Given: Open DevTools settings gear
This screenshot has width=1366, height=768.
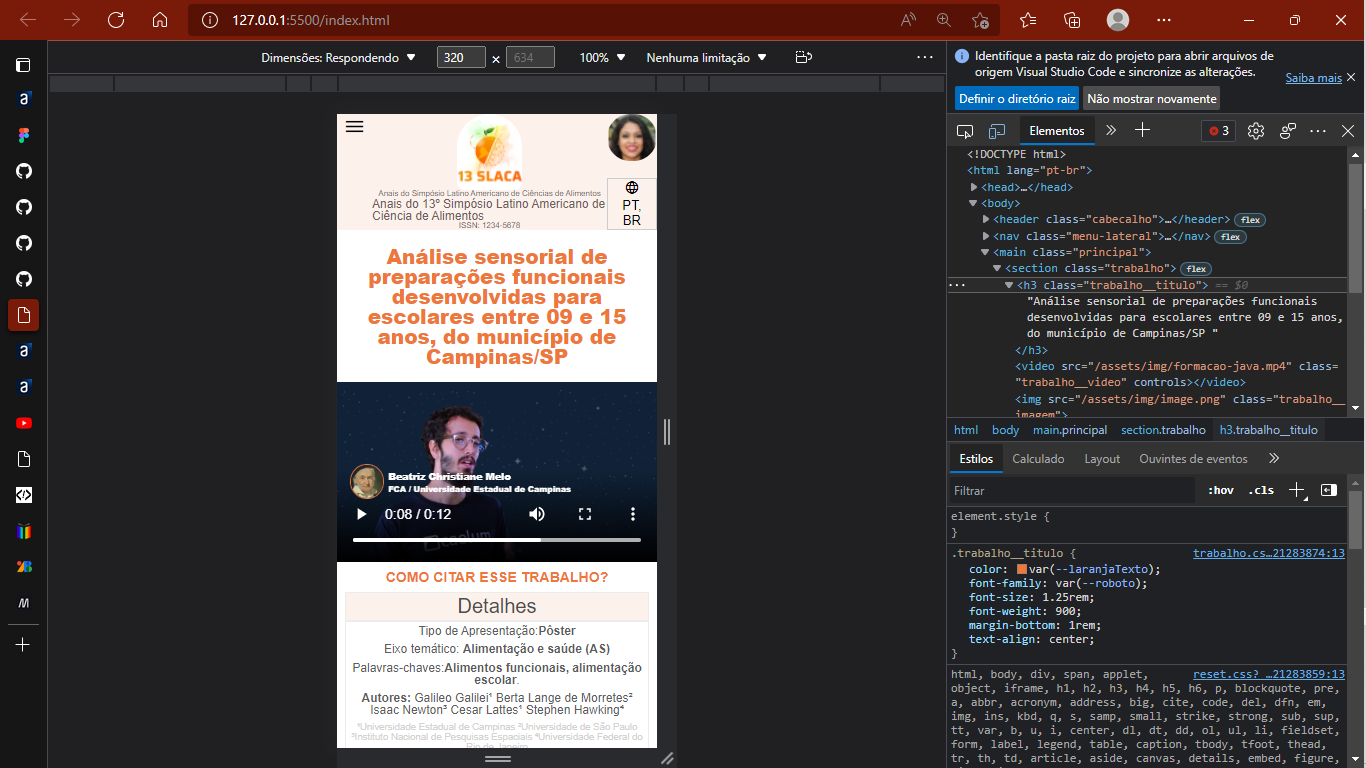Looking at the screenshot, I should (1256, 131).
